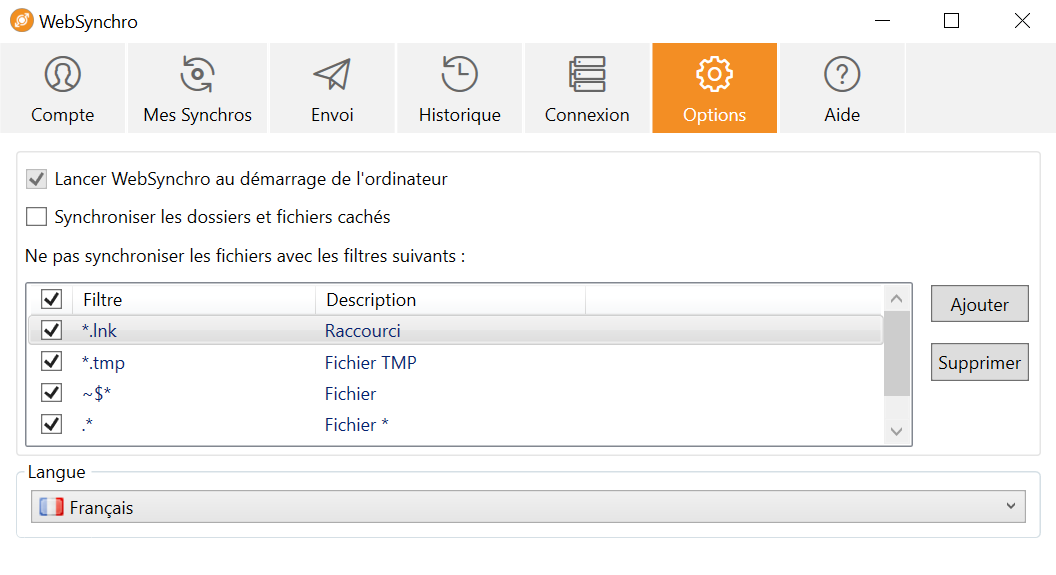Click the Supprimer button
Viewport: 1056px width, 575px height.
coord(979,362)
